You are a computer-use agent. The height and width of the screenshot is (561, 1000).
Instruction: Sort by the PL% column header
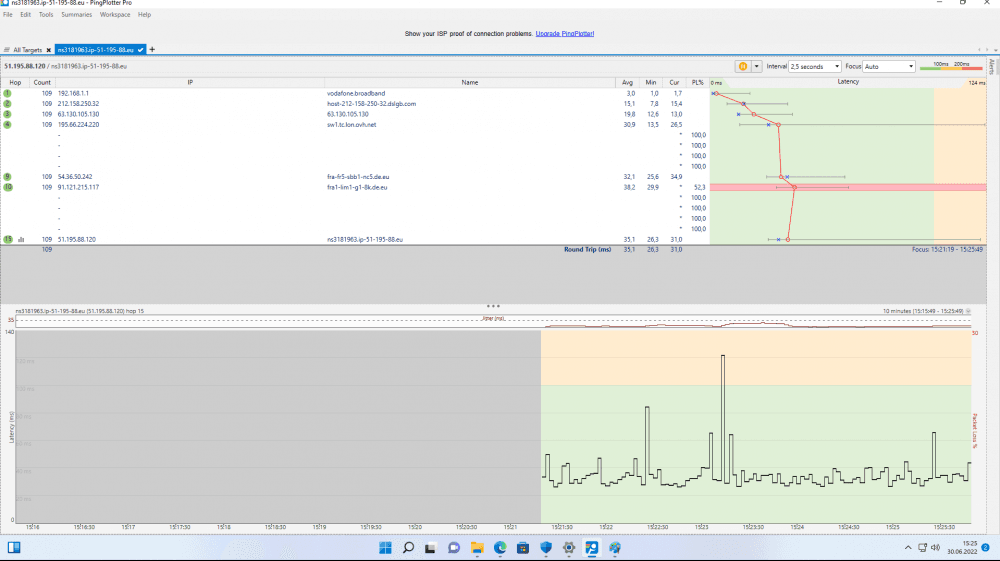[x=697, y=82]
